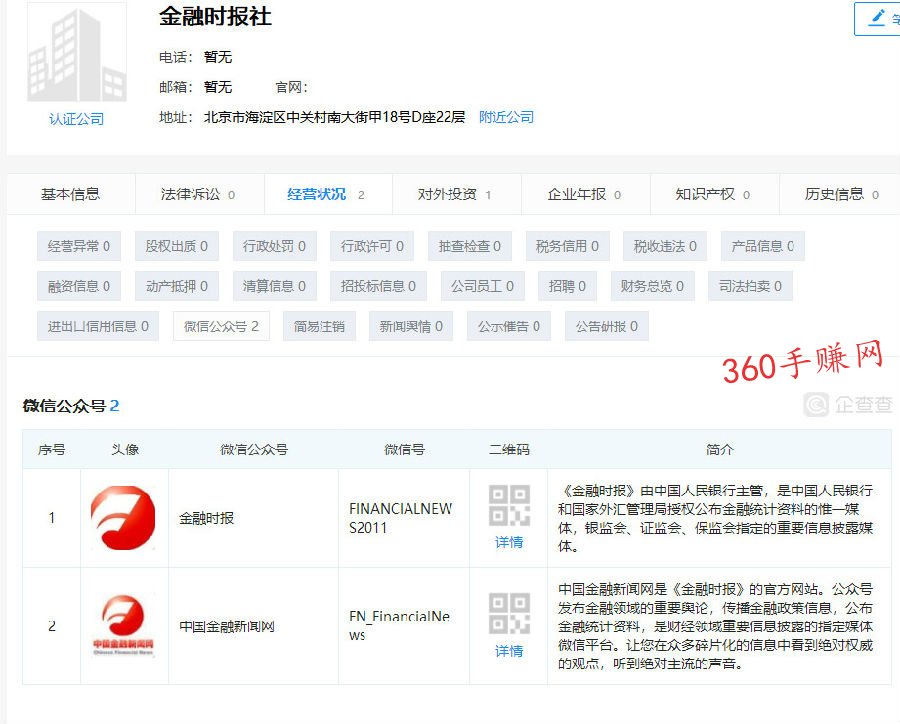The width and height of the screenshot is (900, 724).
Task: Click the WeChat ID FINANCIALNEWS2011
Action: [401, 518]
